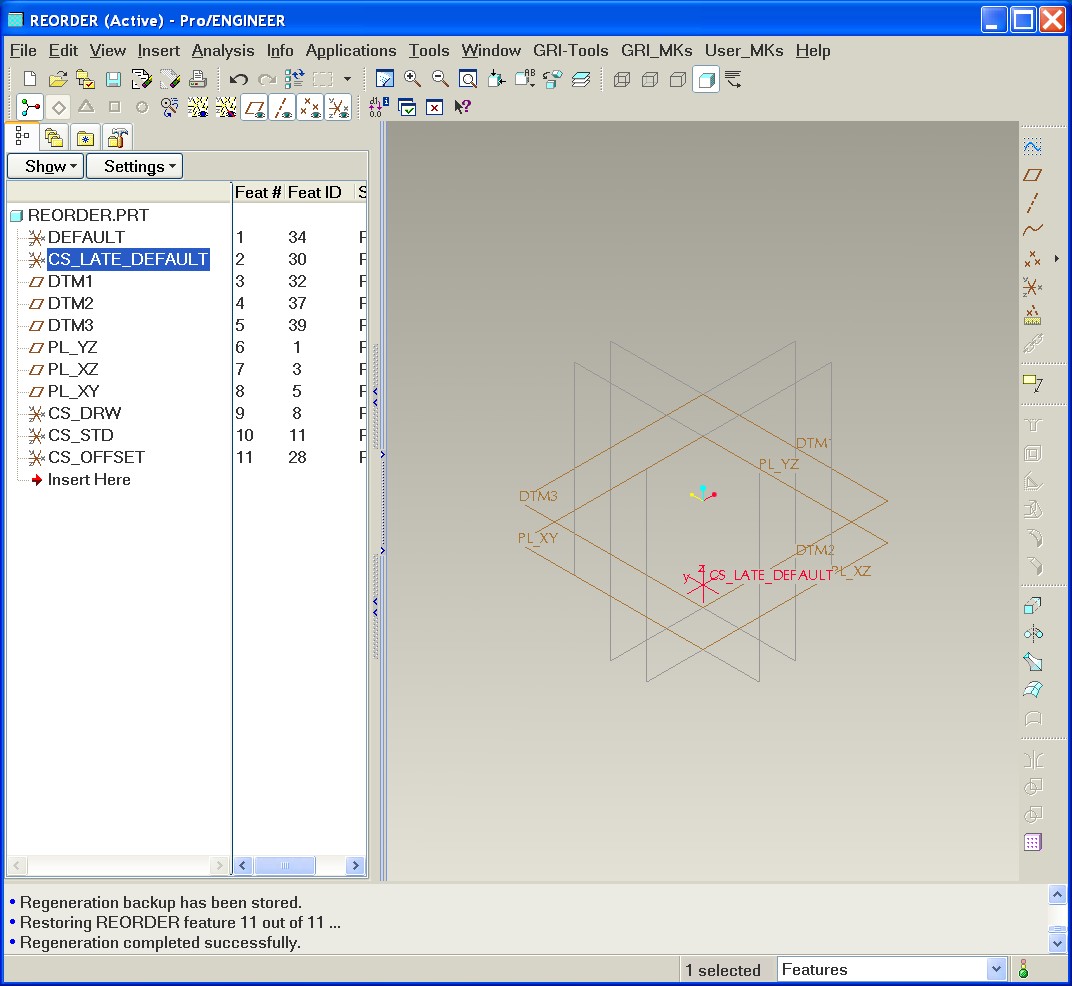Switch to hidden line display mode
The image size is (1072, 986).
(649, 79)
